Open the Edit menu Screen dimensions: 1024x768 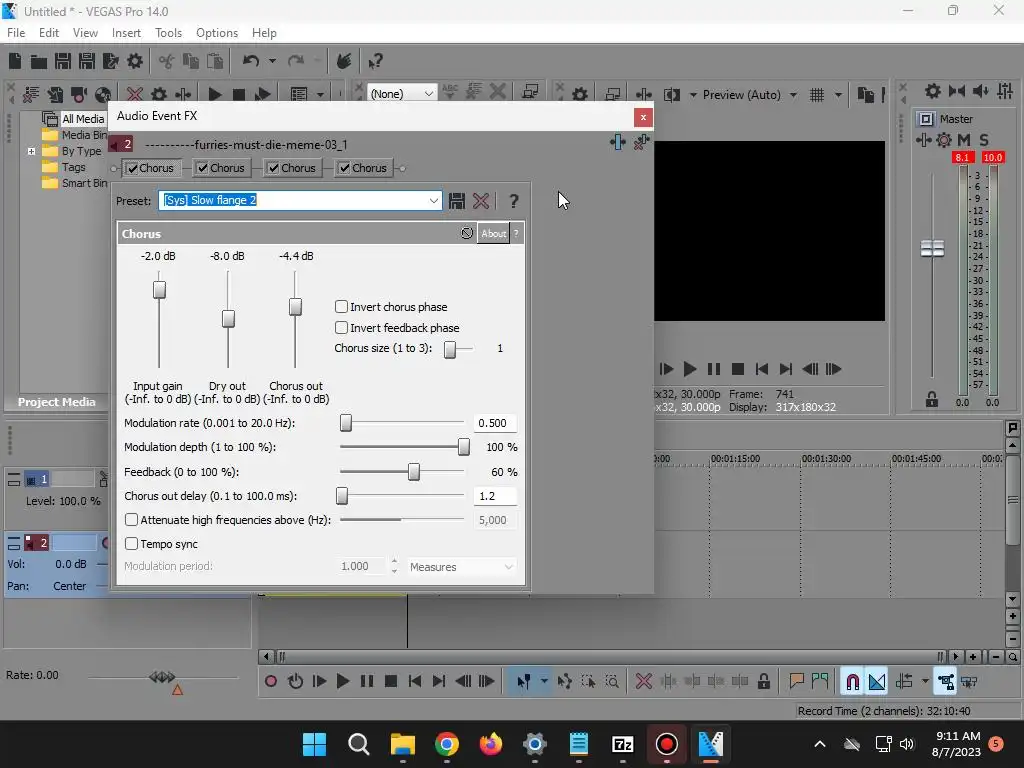pyautogui.click(x=49, y=33)
